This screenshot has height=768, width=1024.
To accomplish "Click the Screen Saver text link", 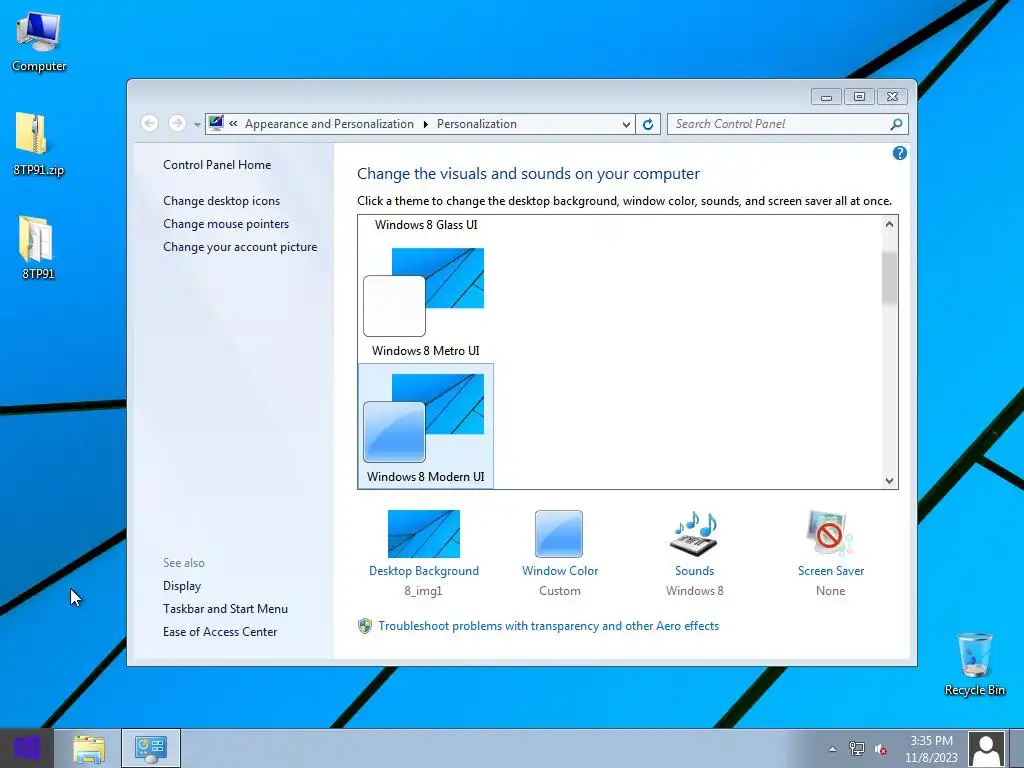I will point(831,571).
